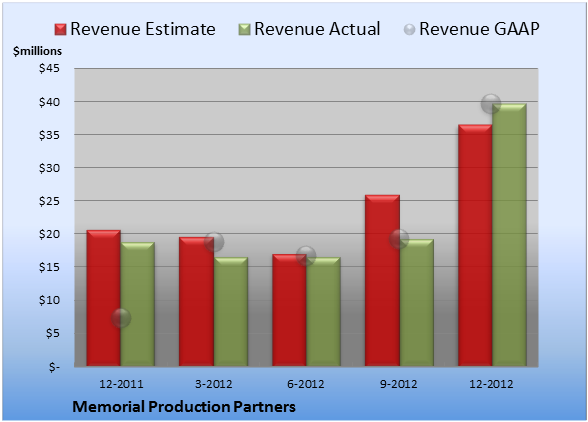Click the 'Memorial Production Partners' chart title
The width and height of the screenshot is (588, 422).
coord(184,407)
